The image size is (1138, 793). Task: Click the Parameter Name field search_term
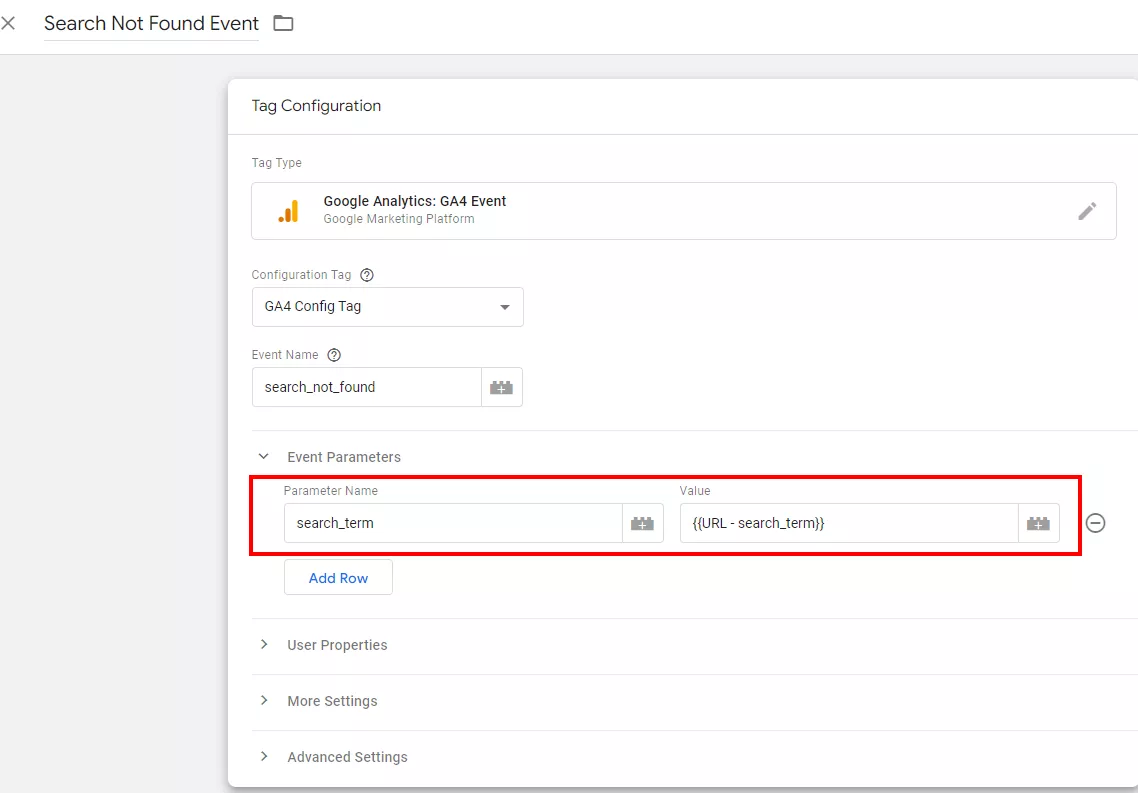tap(453, 523)
